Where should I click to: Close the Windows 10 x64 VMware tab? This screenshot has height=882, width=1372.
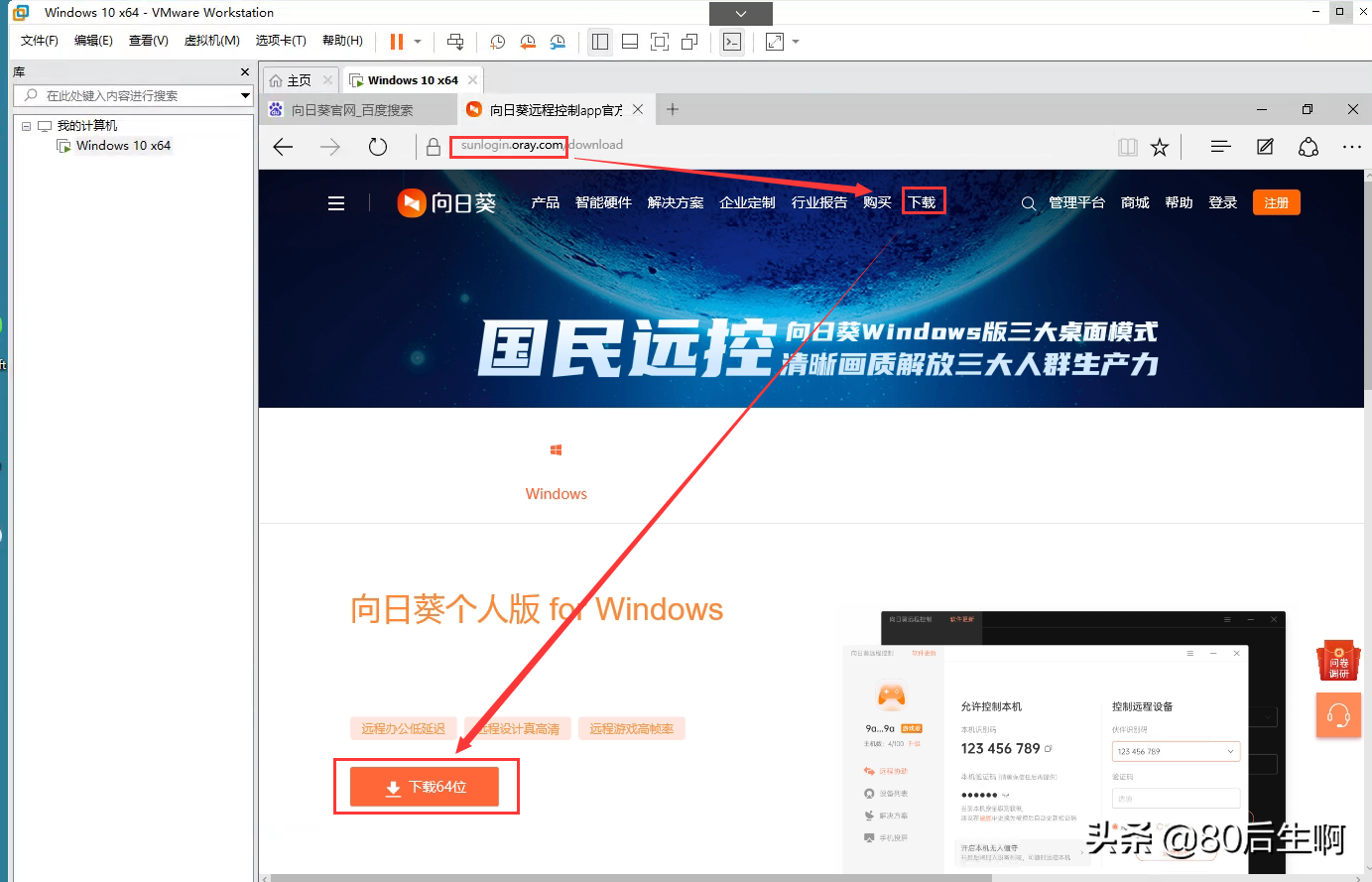click(x=473, y=80)
